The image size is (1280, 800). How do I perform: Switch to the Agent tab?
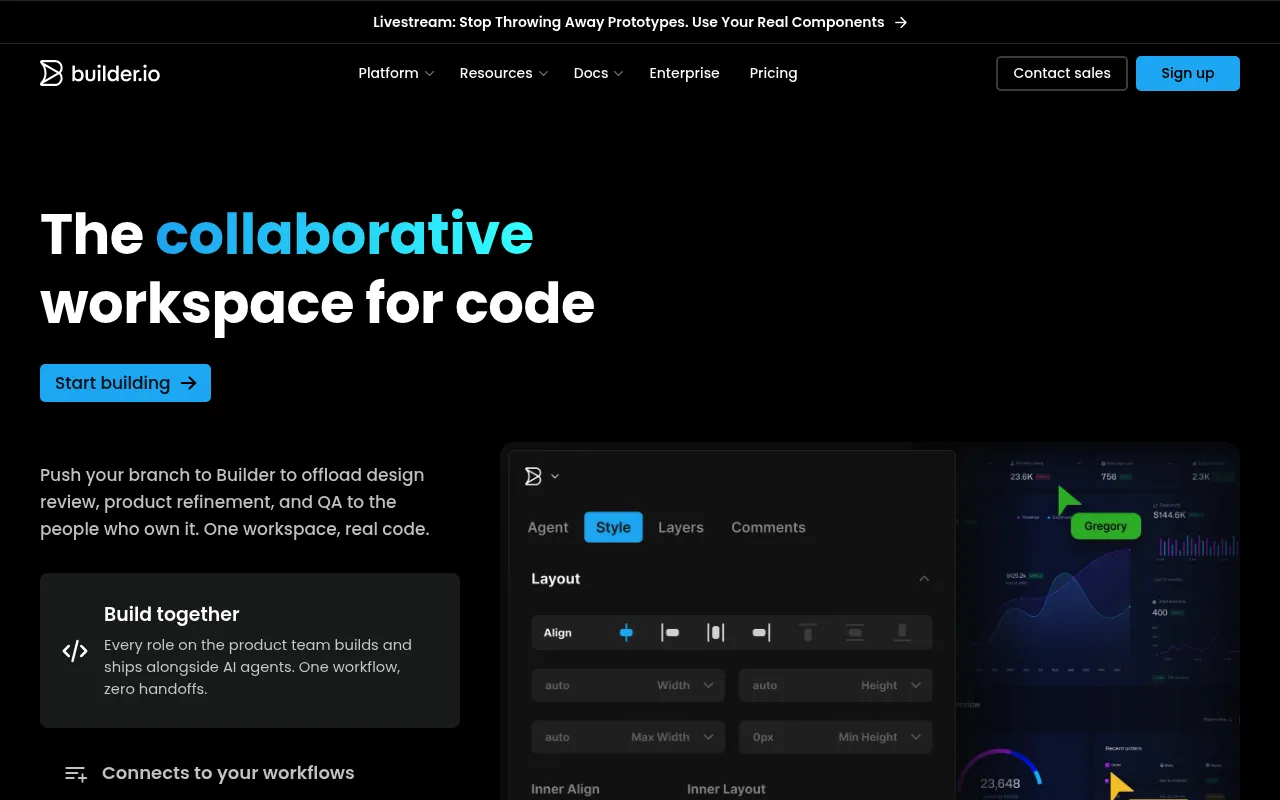tap(548, 527)
